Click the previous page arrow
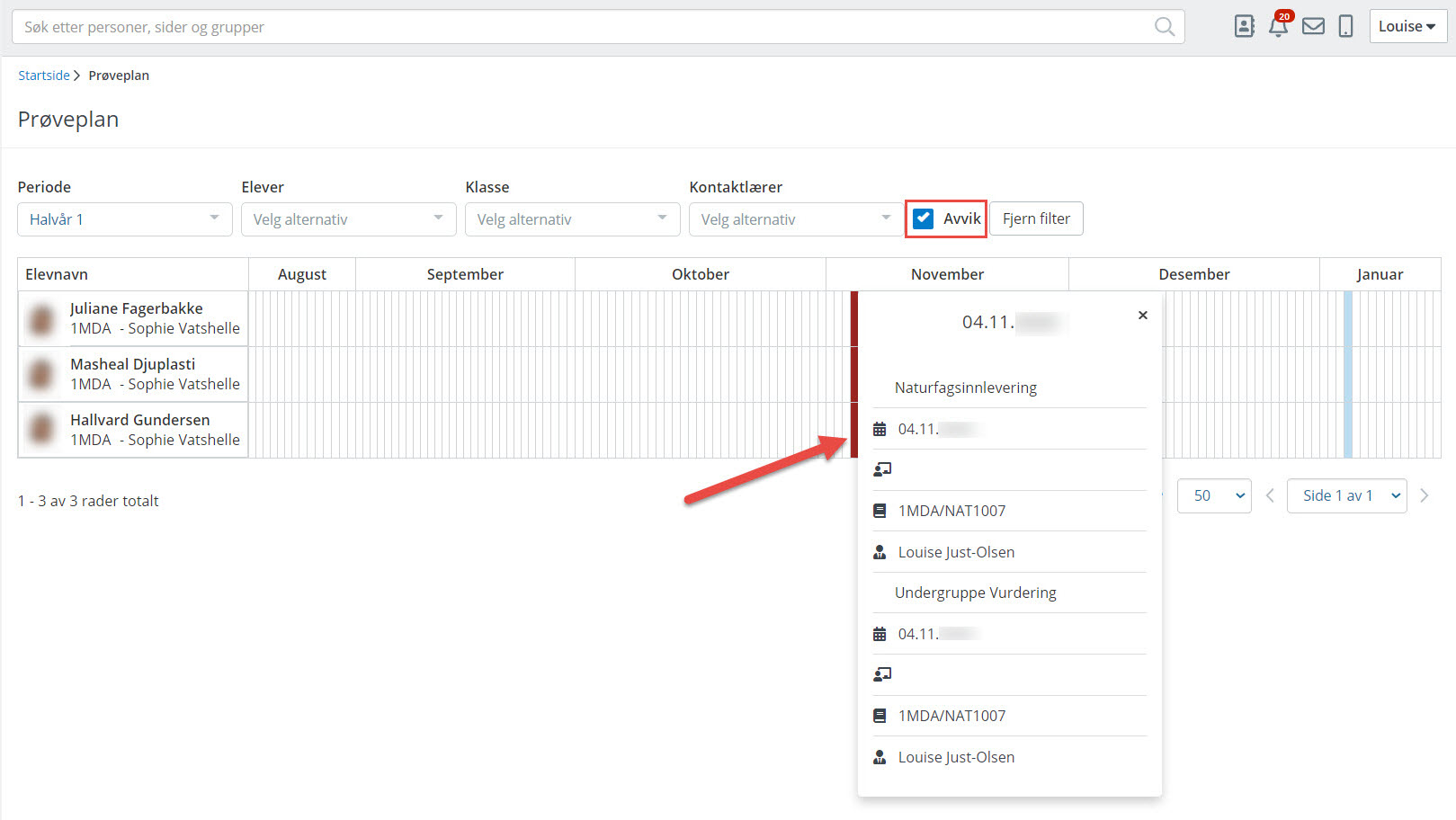 (1270, 495)
